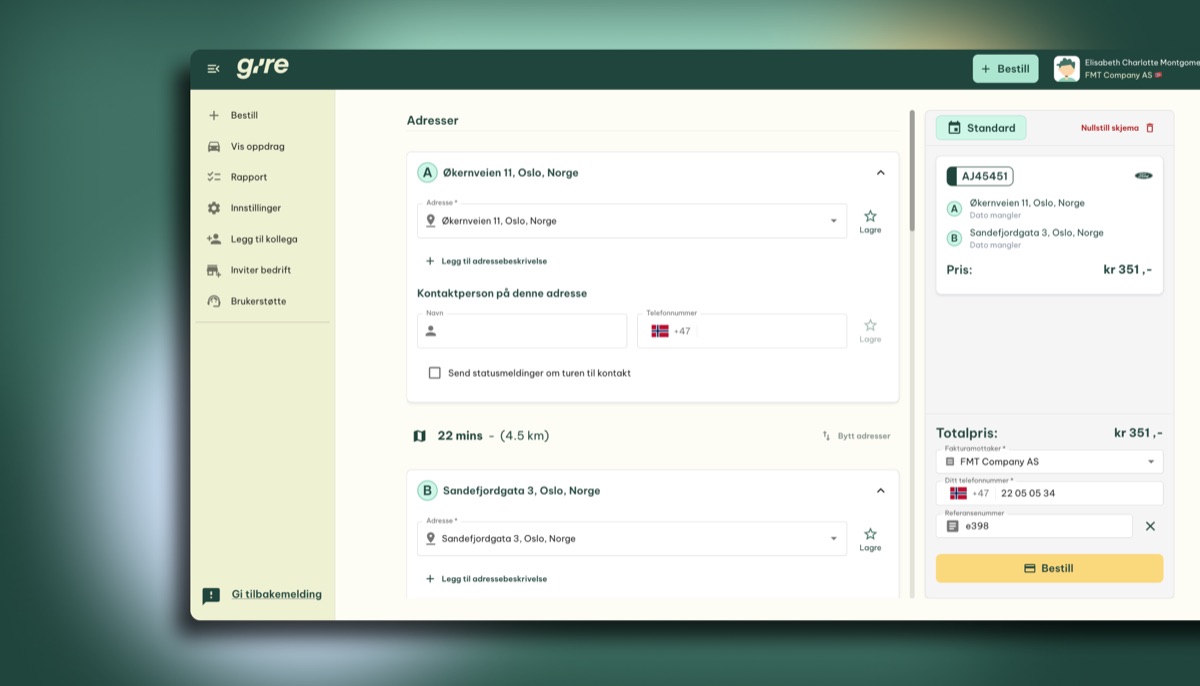This screenshot has height=686, width=1200.
Task: Click the gire logo
Action: pyautogui.click(x=262, y=68)
